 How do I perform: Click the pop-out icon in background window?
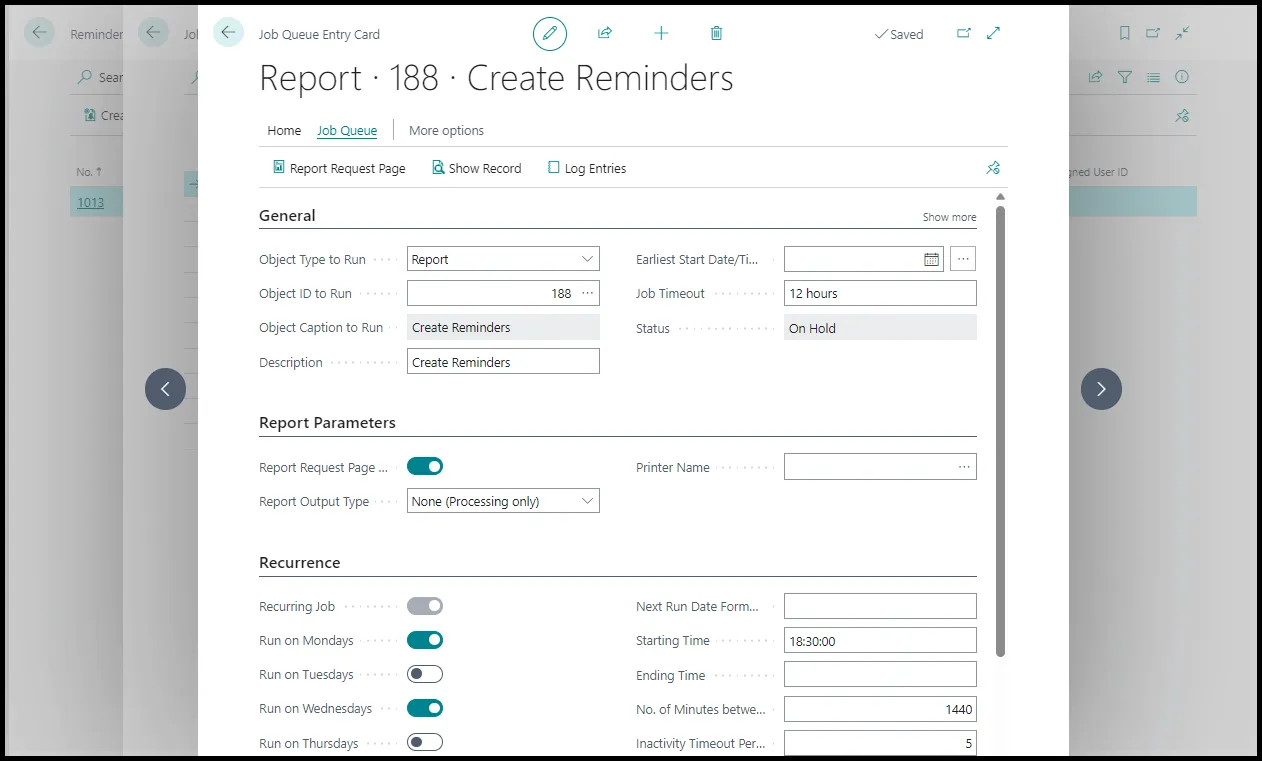tap(1153, 33)
